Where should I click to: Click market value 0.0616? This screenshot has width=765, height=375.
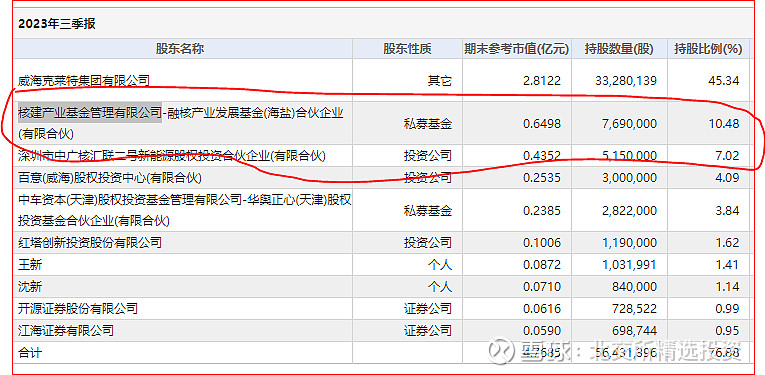542,308
